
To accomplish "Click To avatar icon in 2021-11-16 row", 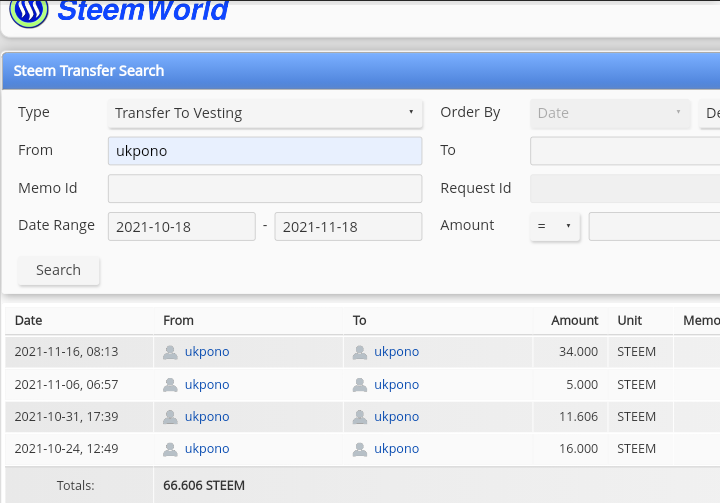I will 360,352.
